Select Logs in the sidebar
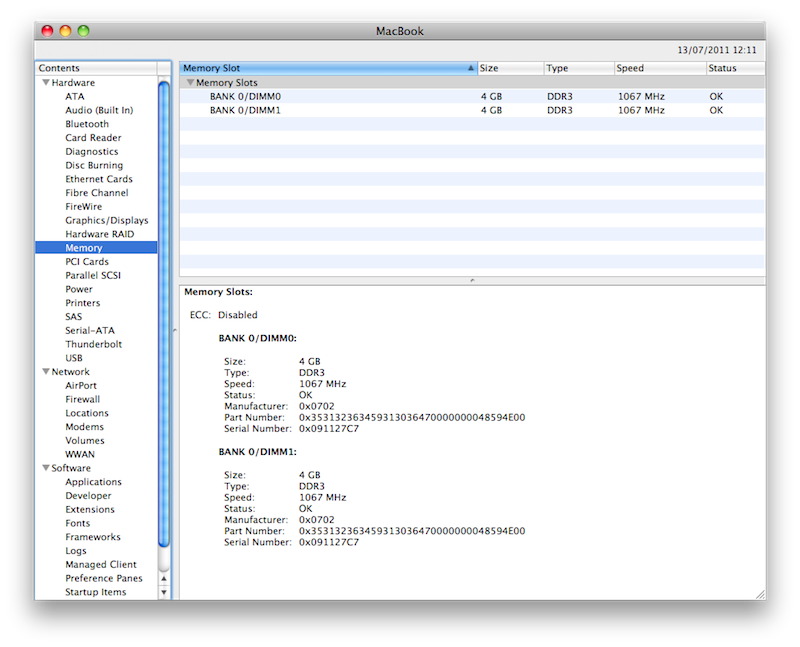This screenshot has height=647, width=800. pyautogui.click(x=76, y=551)
